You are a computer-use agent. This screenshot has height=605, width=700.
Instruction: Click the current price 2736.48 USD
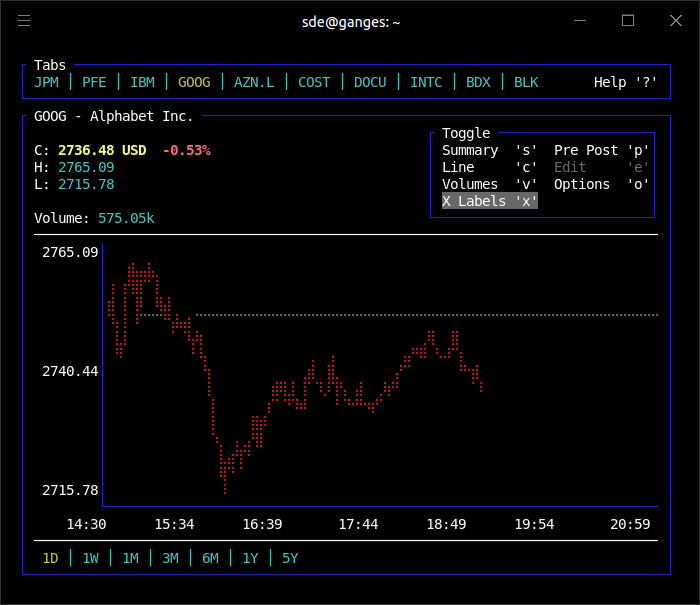(102, 150)
